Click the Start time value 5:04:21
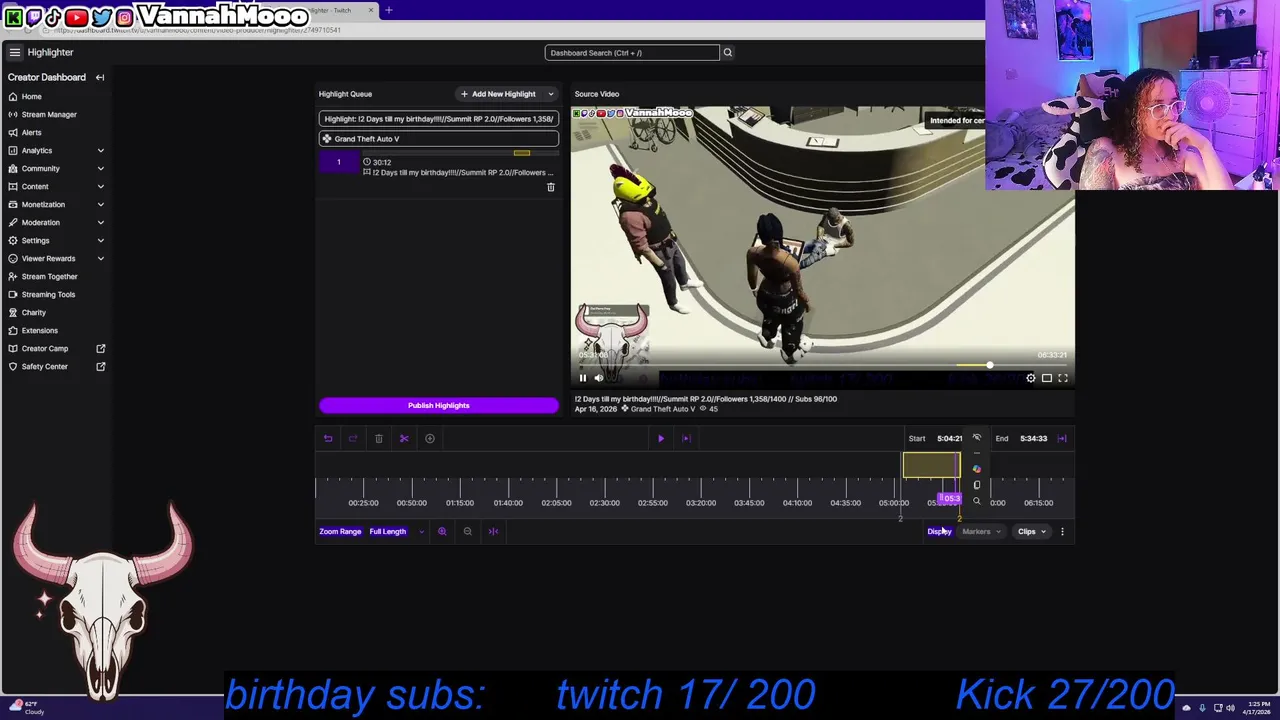This screenshot has height=720, width=1280. tap(949, 438)
